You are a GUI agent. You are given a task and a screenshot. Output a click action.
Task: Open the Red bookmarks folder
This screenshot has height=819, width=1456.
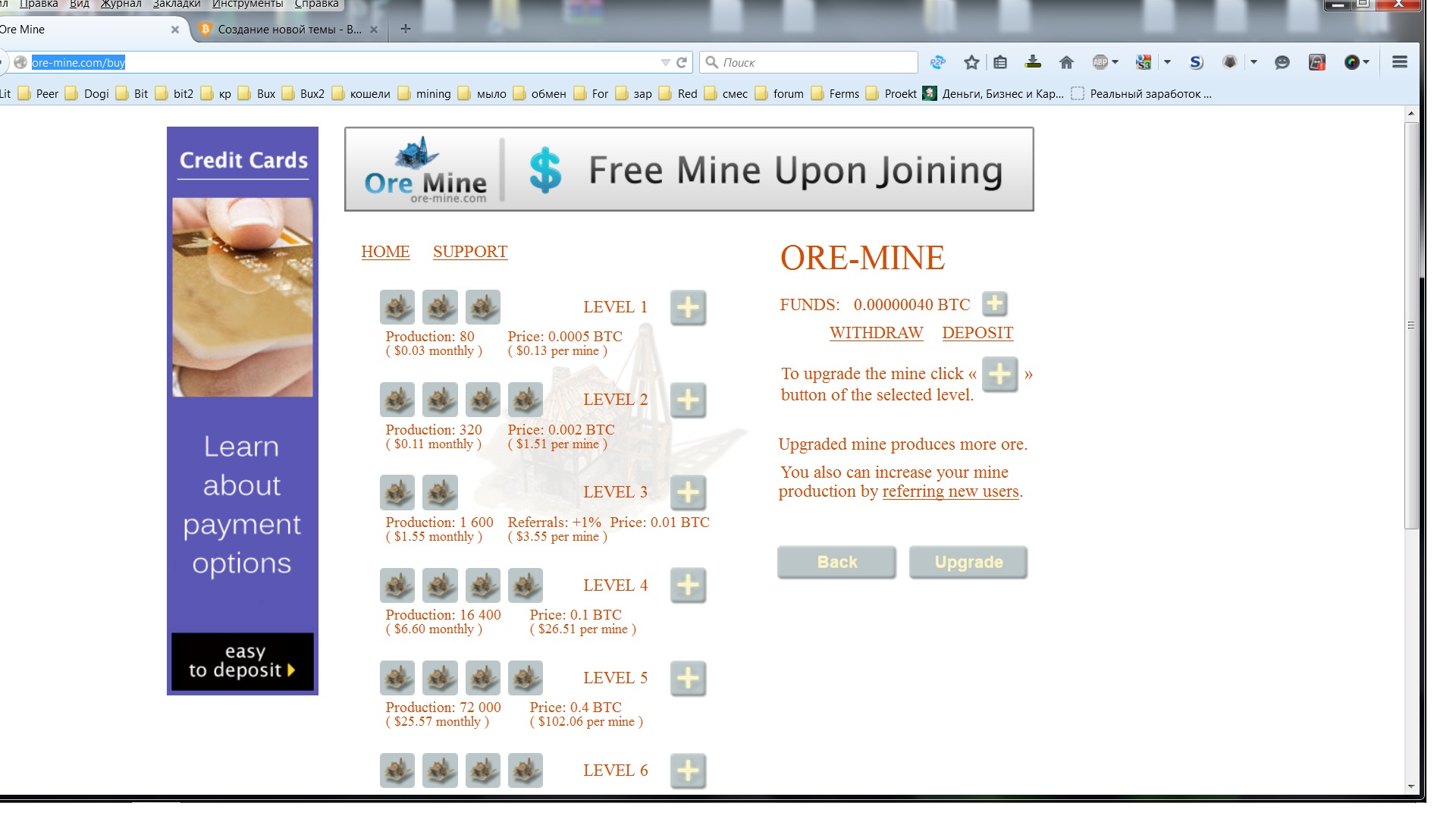click(x=679, y=94)
